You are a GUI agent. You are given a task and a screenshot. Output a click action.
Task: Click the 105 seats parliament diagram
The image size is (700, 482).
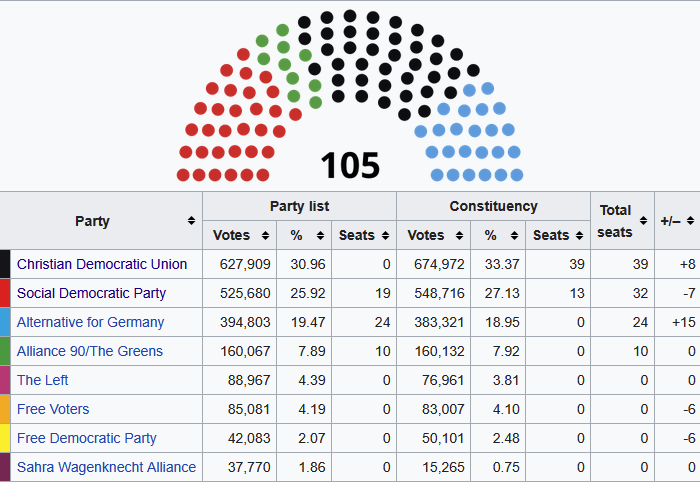click(350, 96)
